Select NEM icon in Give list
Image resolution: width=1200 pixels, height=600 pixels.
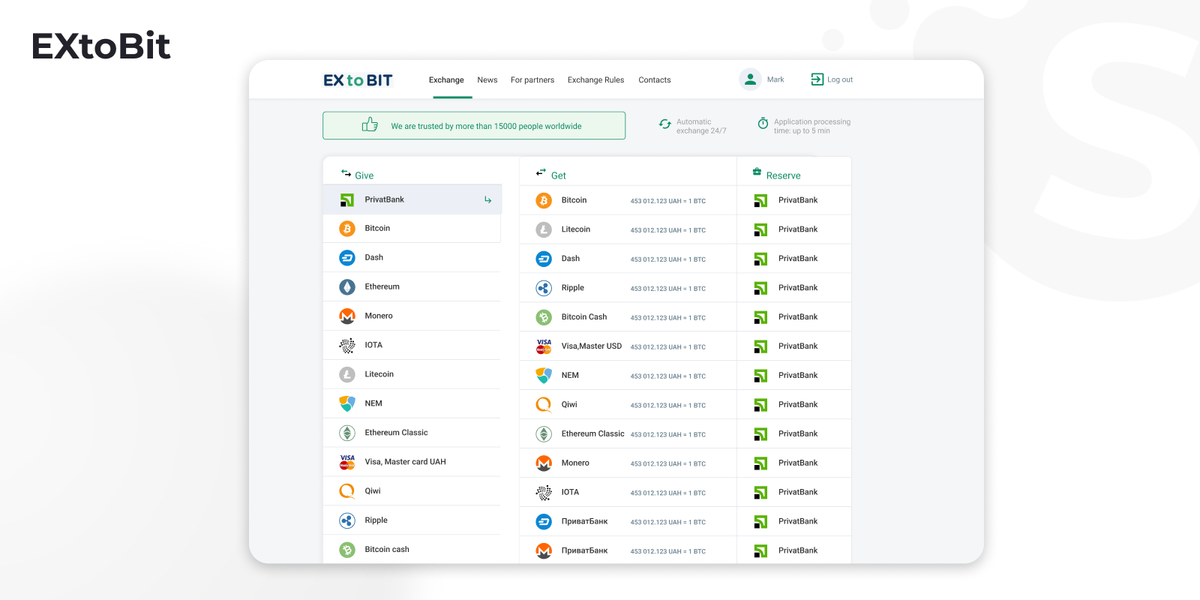347,403
